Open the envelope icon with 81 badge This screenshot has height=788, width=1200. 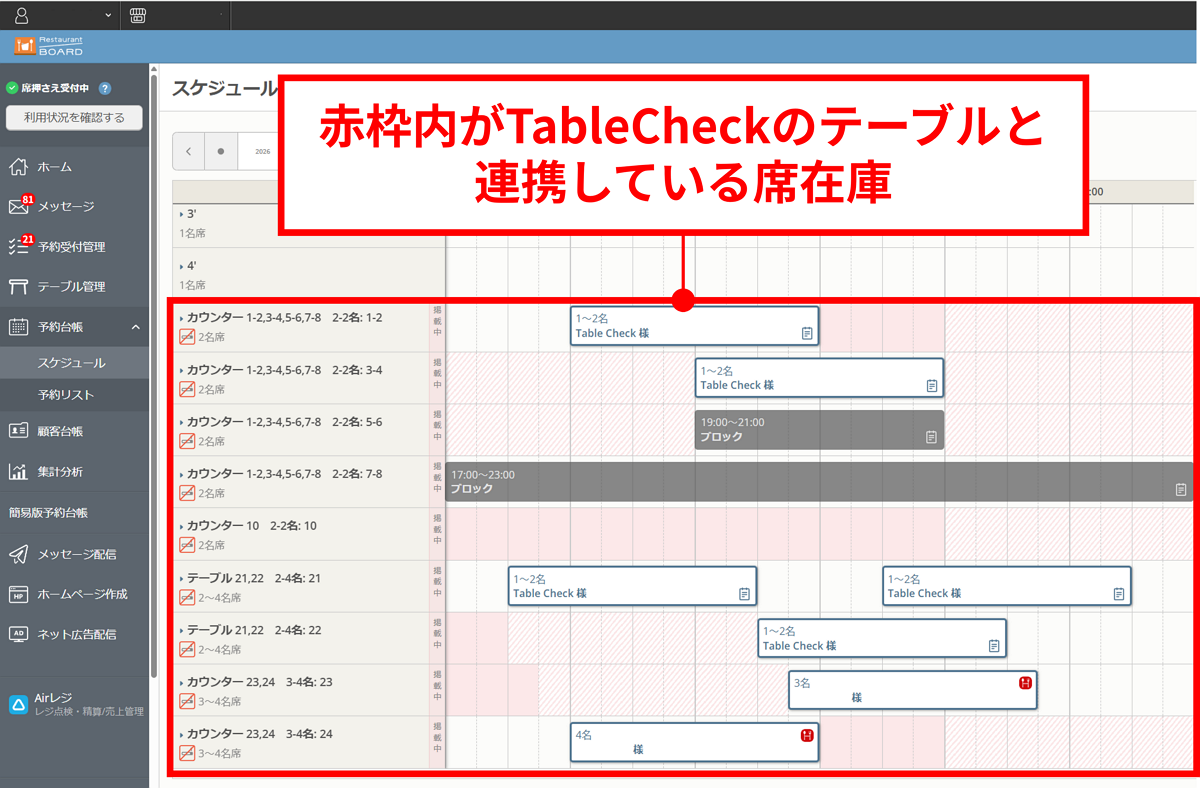18,207
